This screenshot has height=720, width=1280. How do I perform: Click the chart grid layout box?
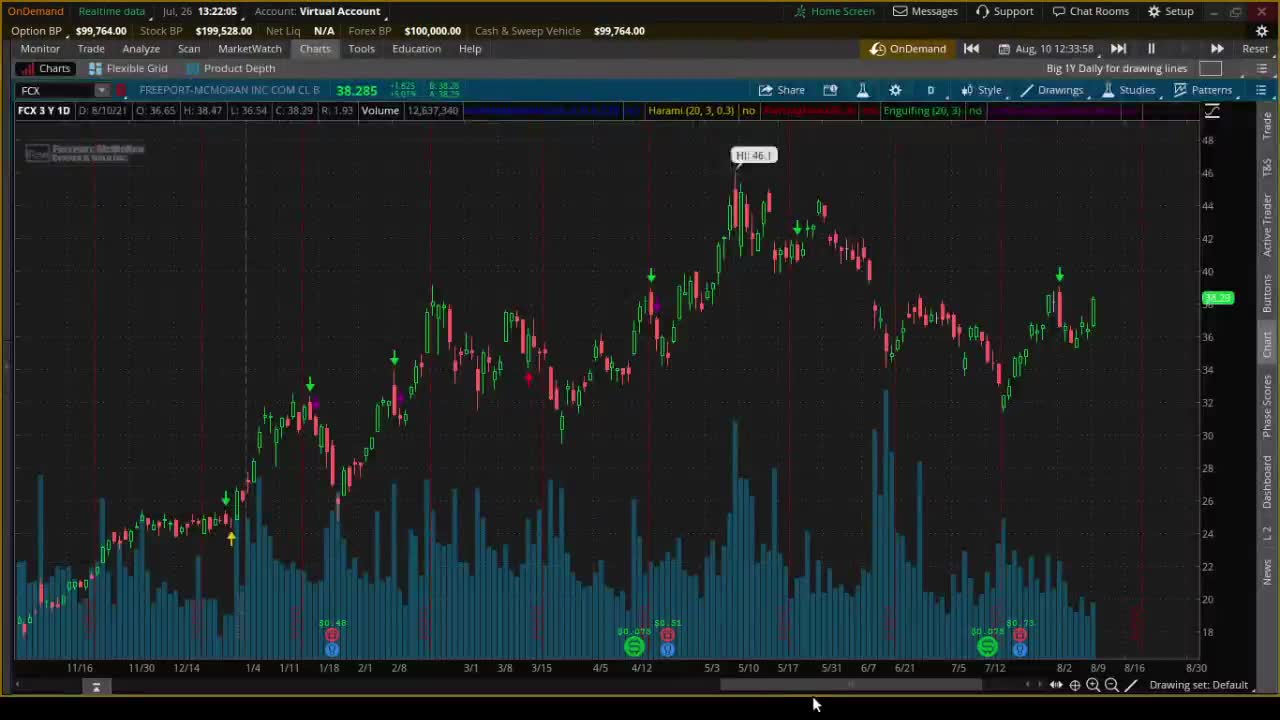point(1210,68)
